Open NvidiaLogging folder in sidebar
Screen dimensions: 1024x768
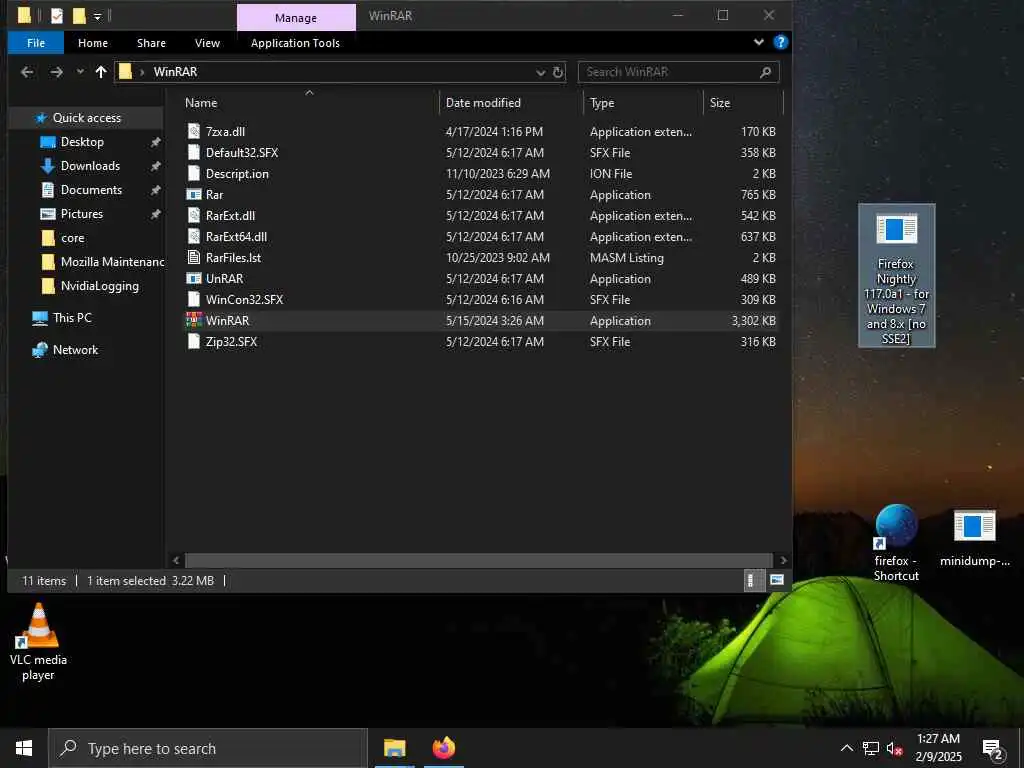tap(99, 286)
